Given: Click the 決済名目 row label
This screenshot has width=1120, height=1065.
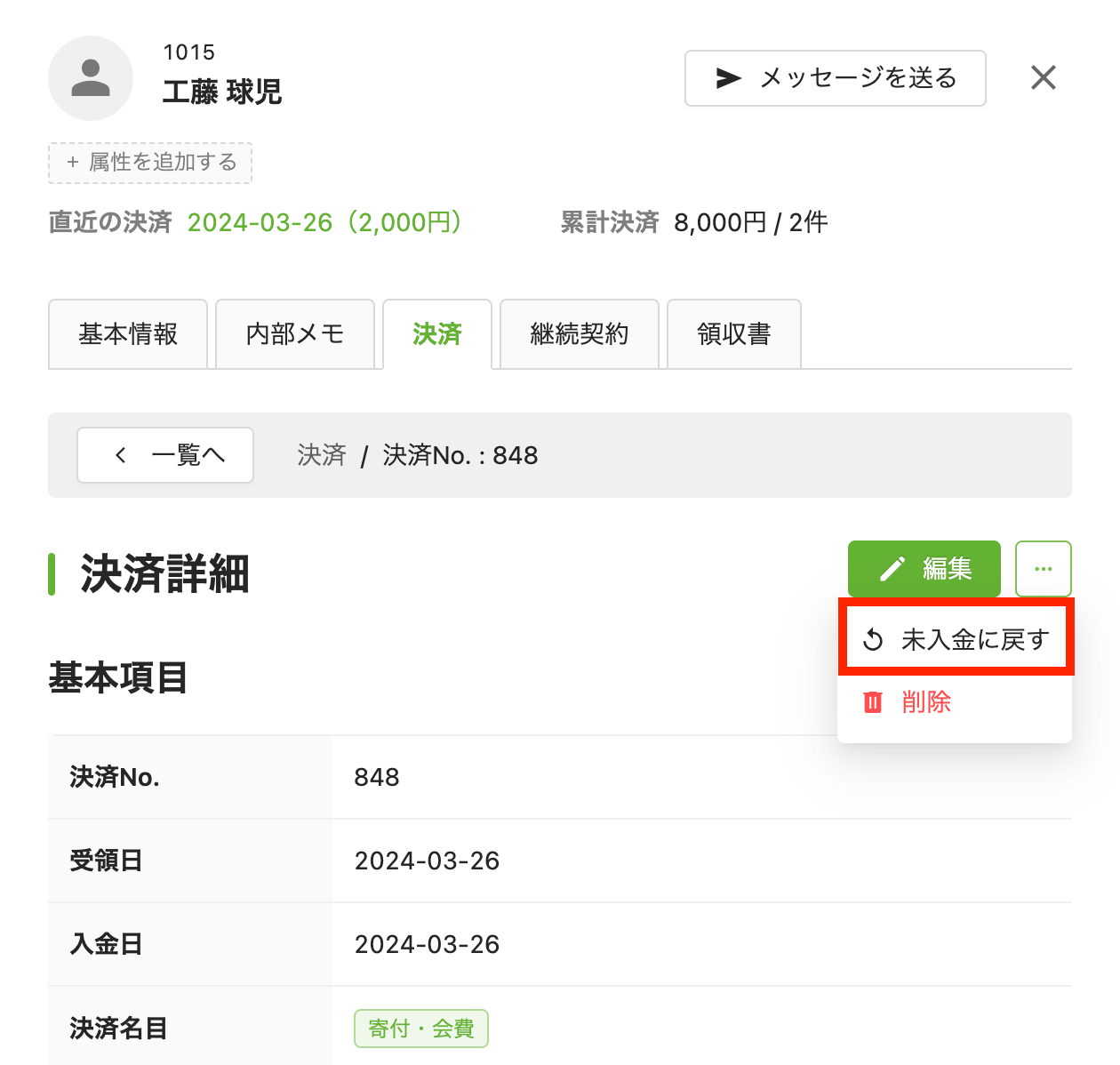Looking at the screenshot, I should (118, 1029).
